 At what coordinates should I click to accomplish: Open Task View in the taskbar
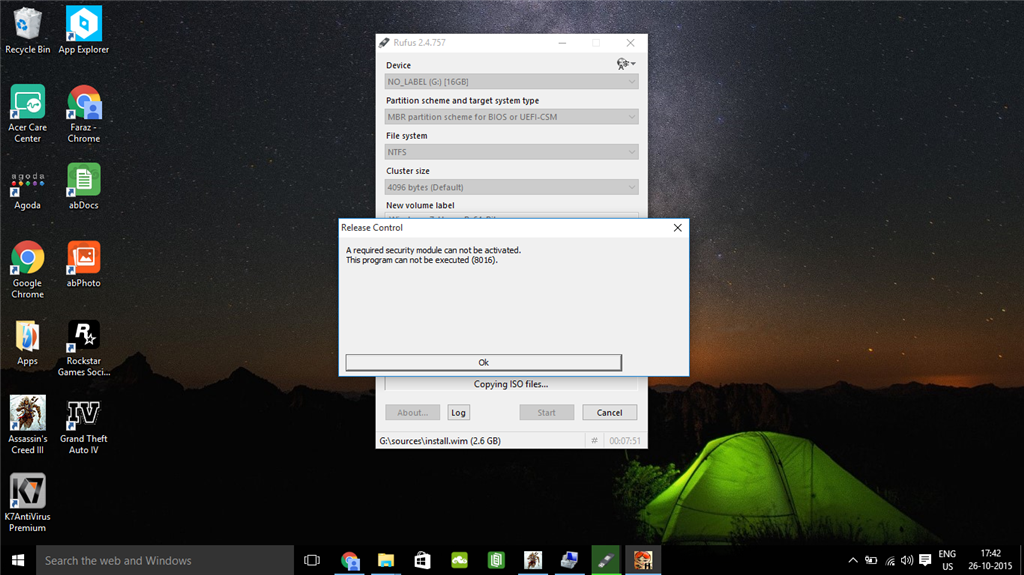pos(312,561)
